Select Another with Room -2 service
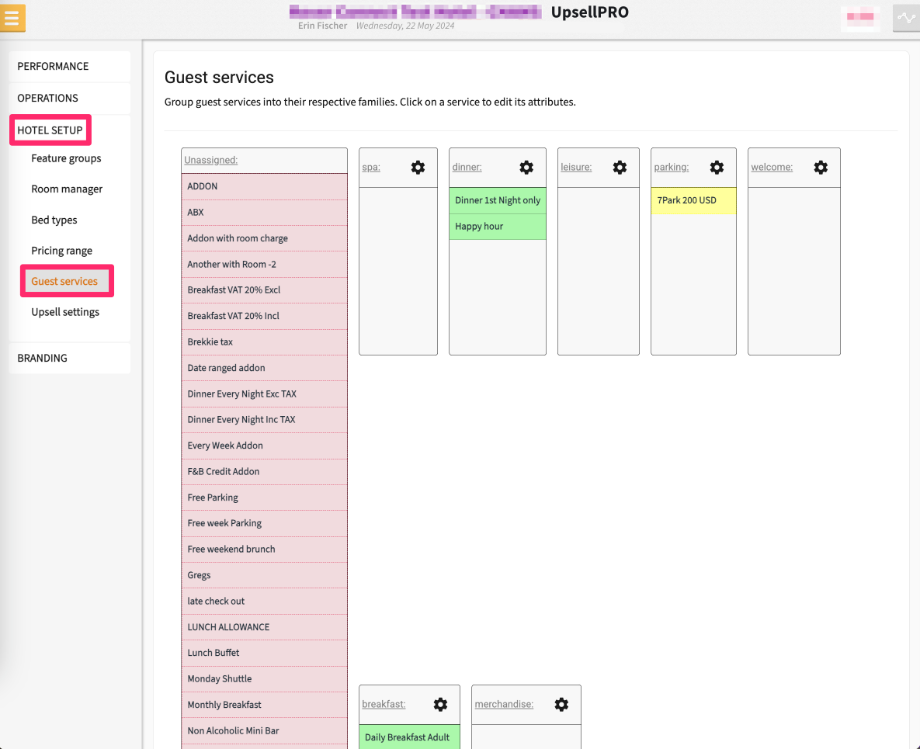This screenshot has height=749, width=920. tap(265, 264)
